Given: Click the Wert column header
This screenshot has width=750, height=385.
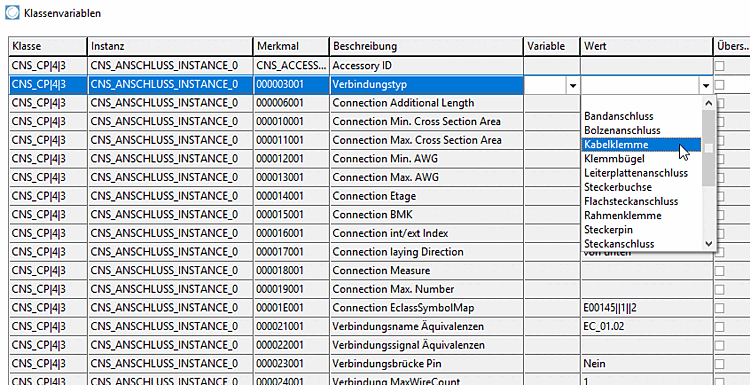Looking at the screenshot, I should click(647, 46).
